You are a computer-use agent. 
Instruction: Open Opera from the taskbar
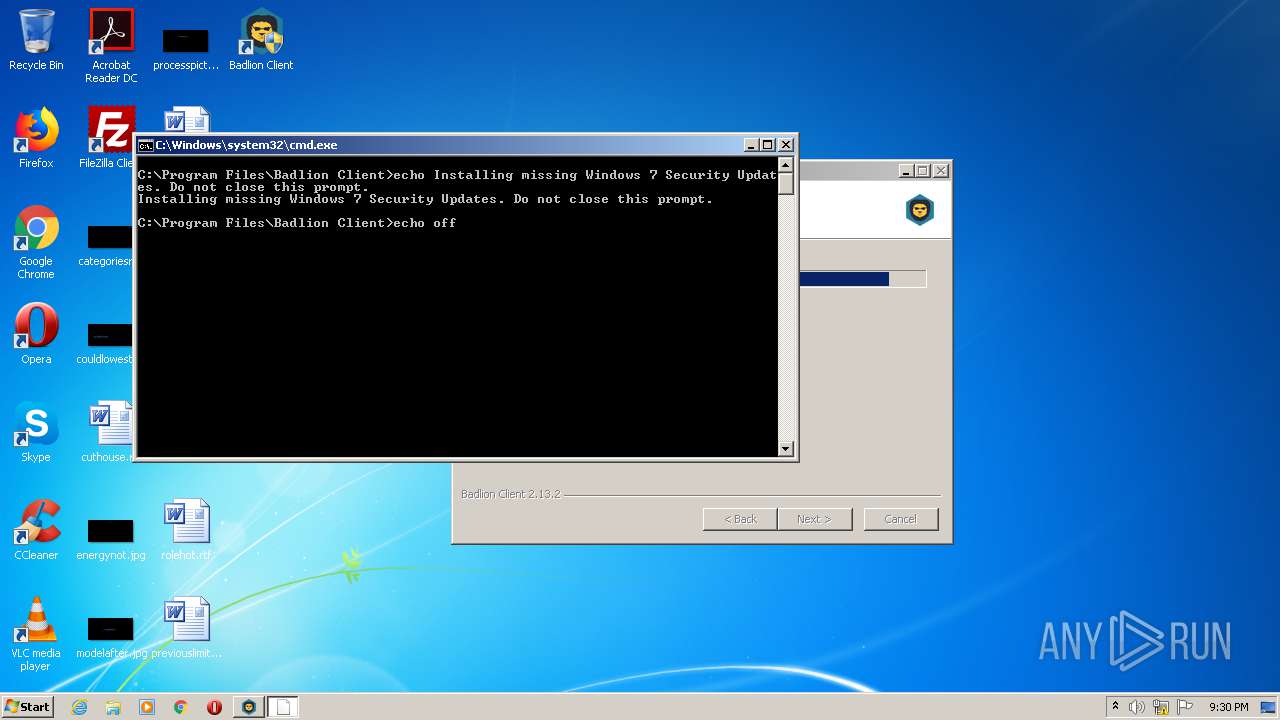(x=214, y=707)
